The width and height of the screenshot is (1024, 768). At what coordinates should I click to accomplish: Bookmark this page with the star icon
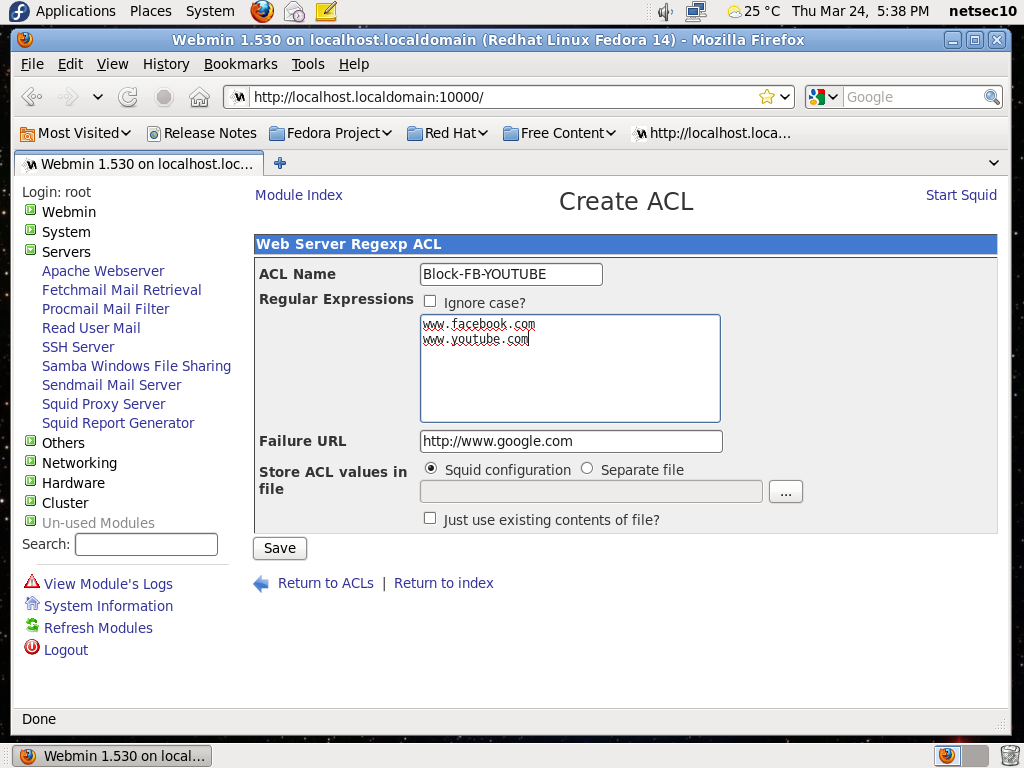(x=767, y=97)
